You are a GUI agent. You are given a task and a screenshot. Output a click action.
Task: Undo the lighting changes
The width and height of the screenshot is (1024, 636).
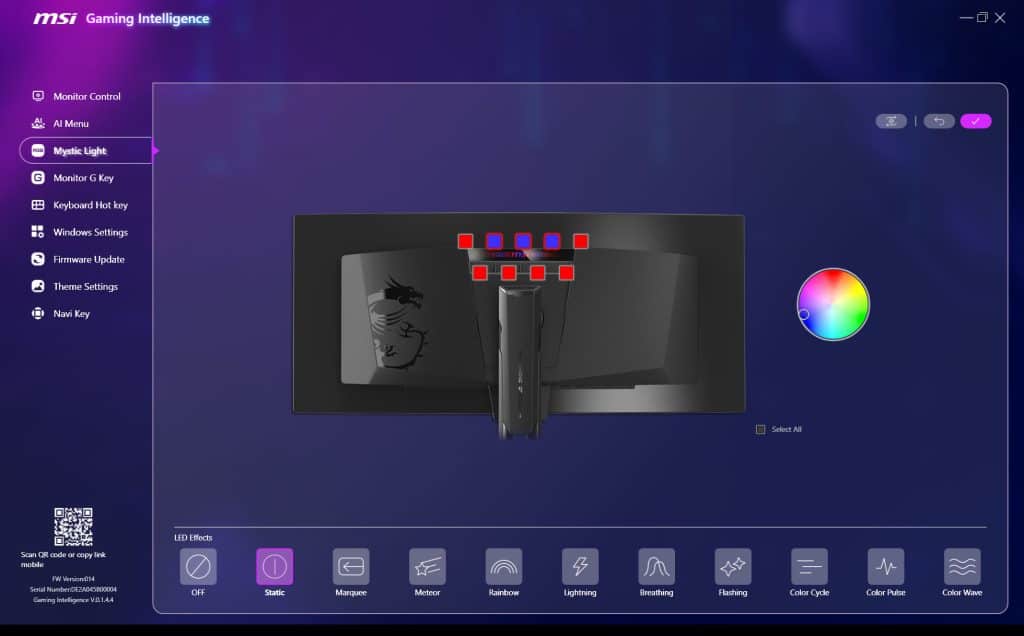tap(938, 120)
